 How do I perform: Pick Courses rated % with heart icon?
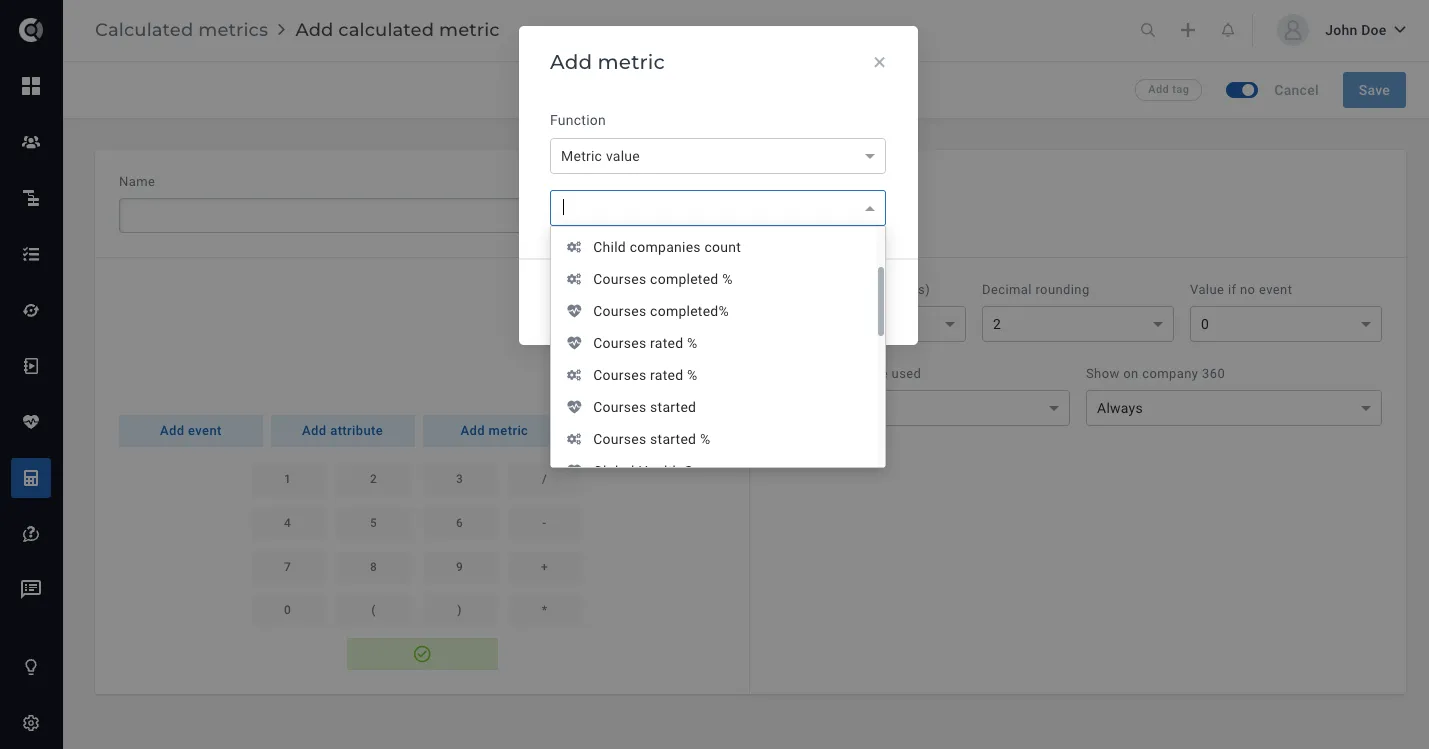[x=714, y=343]
